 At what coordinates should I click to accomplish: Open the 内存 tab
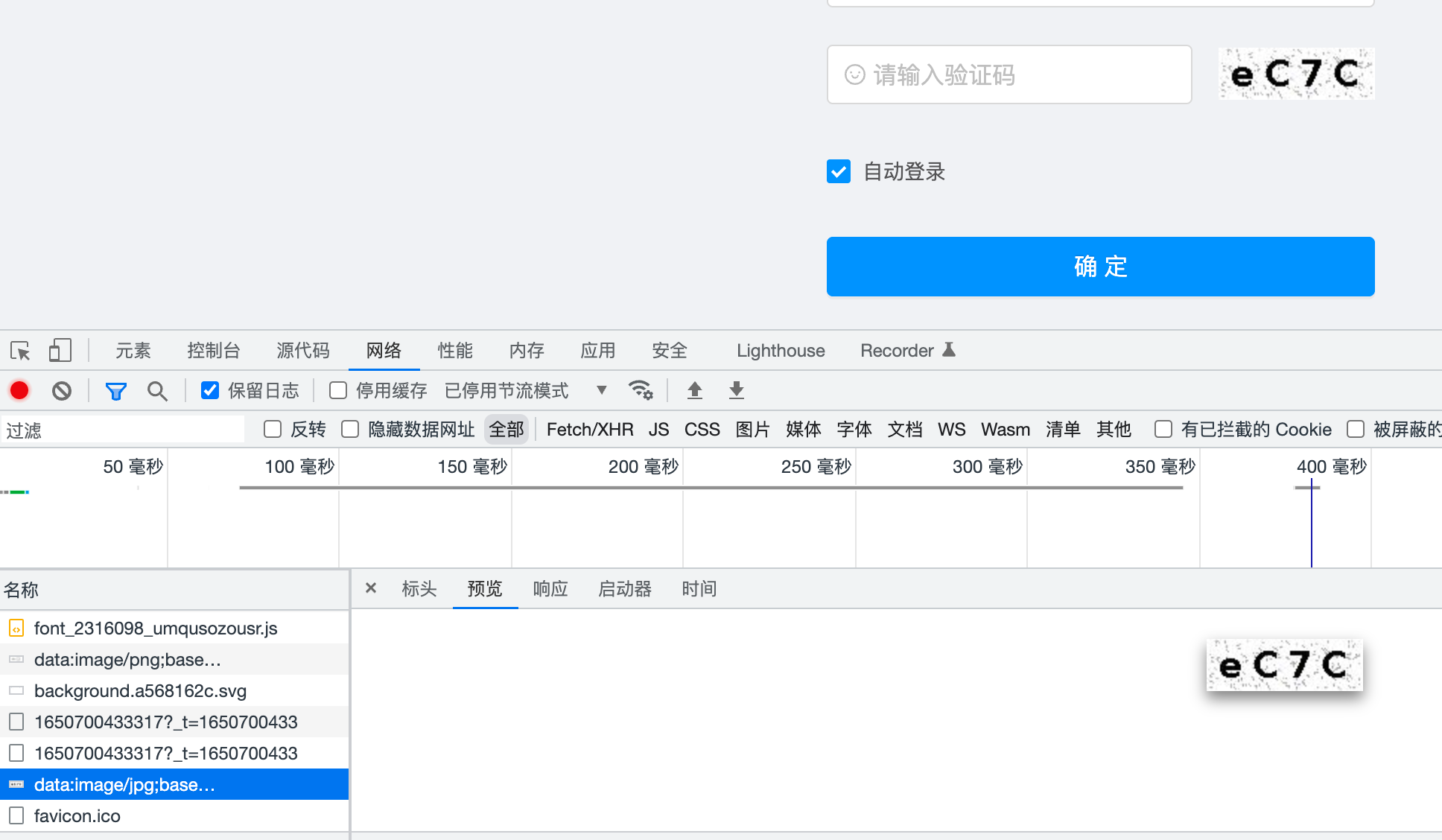[527, 350]
